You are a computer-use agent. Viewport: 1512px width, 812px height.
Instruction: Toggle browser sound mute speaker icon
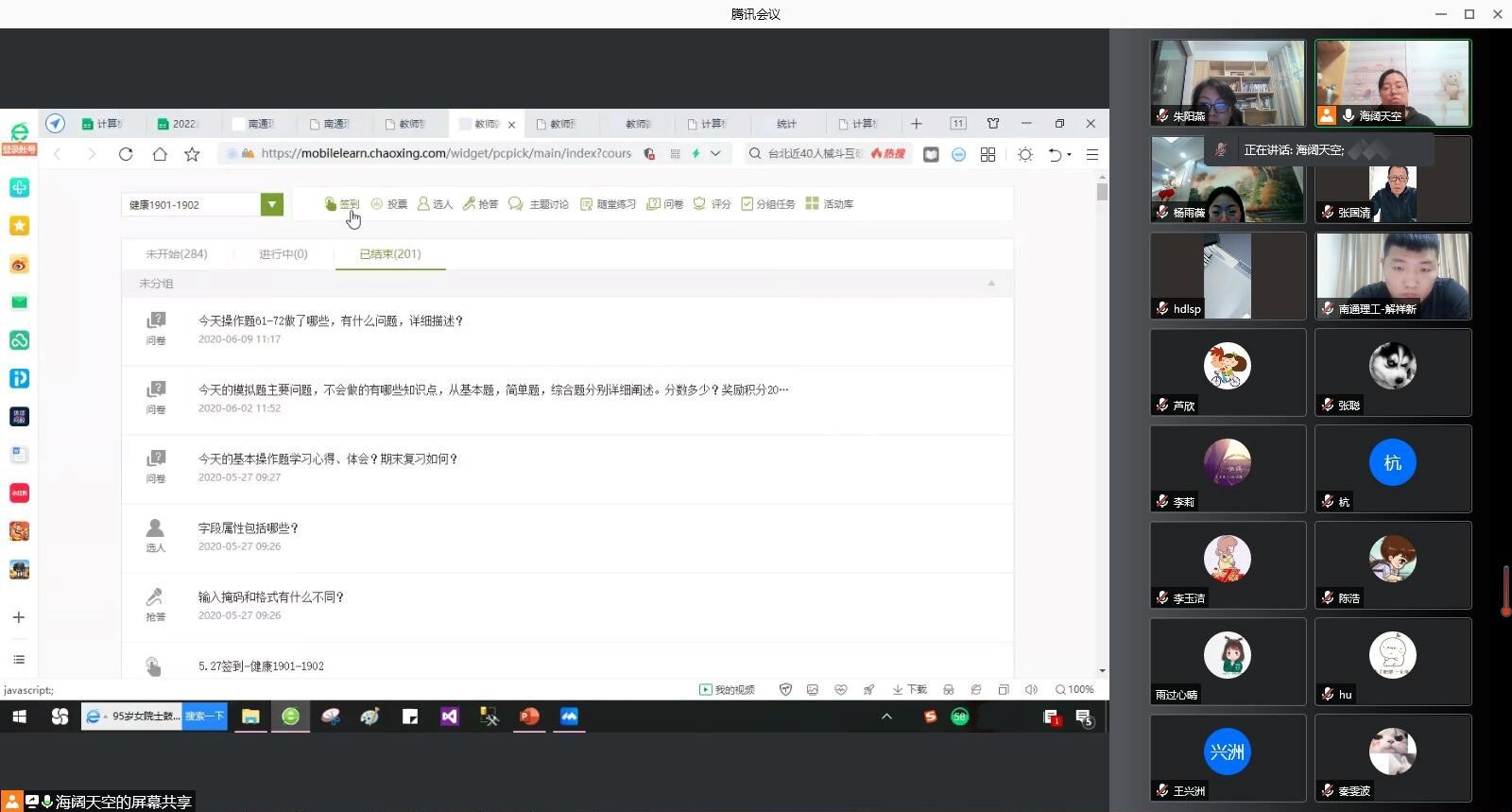coord(1031,690)
